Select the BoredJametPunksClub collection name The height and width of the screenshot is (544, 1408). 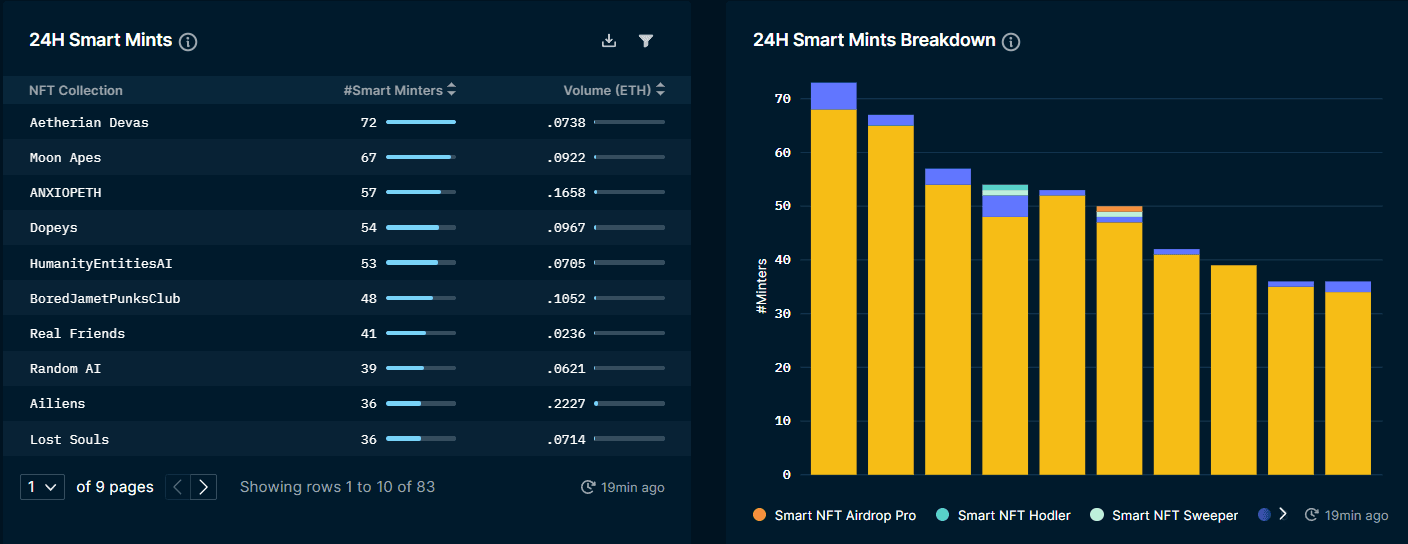[105, 298]
